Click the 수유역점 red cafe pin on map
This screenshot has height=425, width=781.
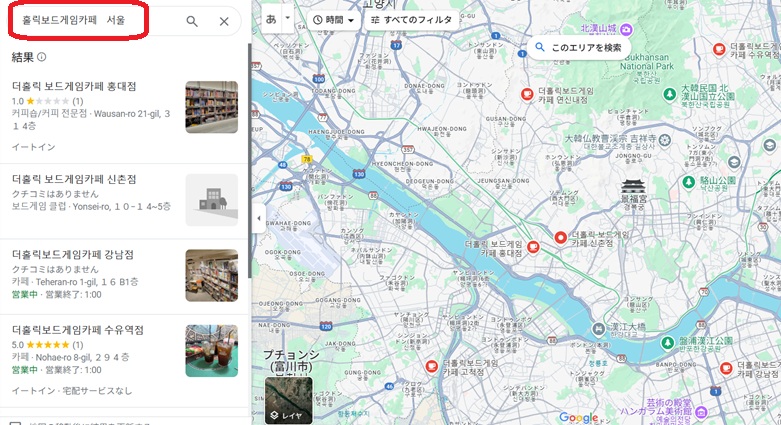coord(719,49)
